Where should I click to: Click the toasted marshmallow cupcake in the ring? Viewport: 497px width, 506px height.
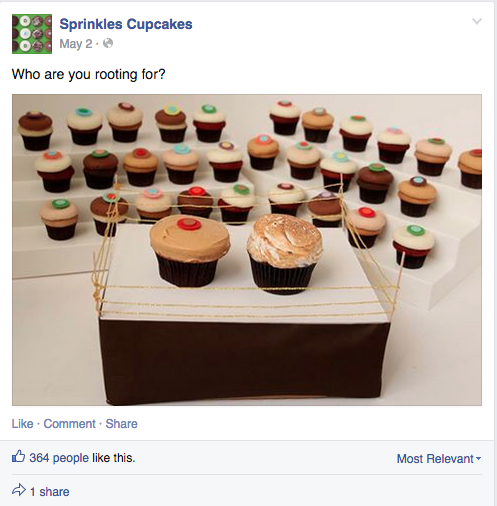pos(284,254)
